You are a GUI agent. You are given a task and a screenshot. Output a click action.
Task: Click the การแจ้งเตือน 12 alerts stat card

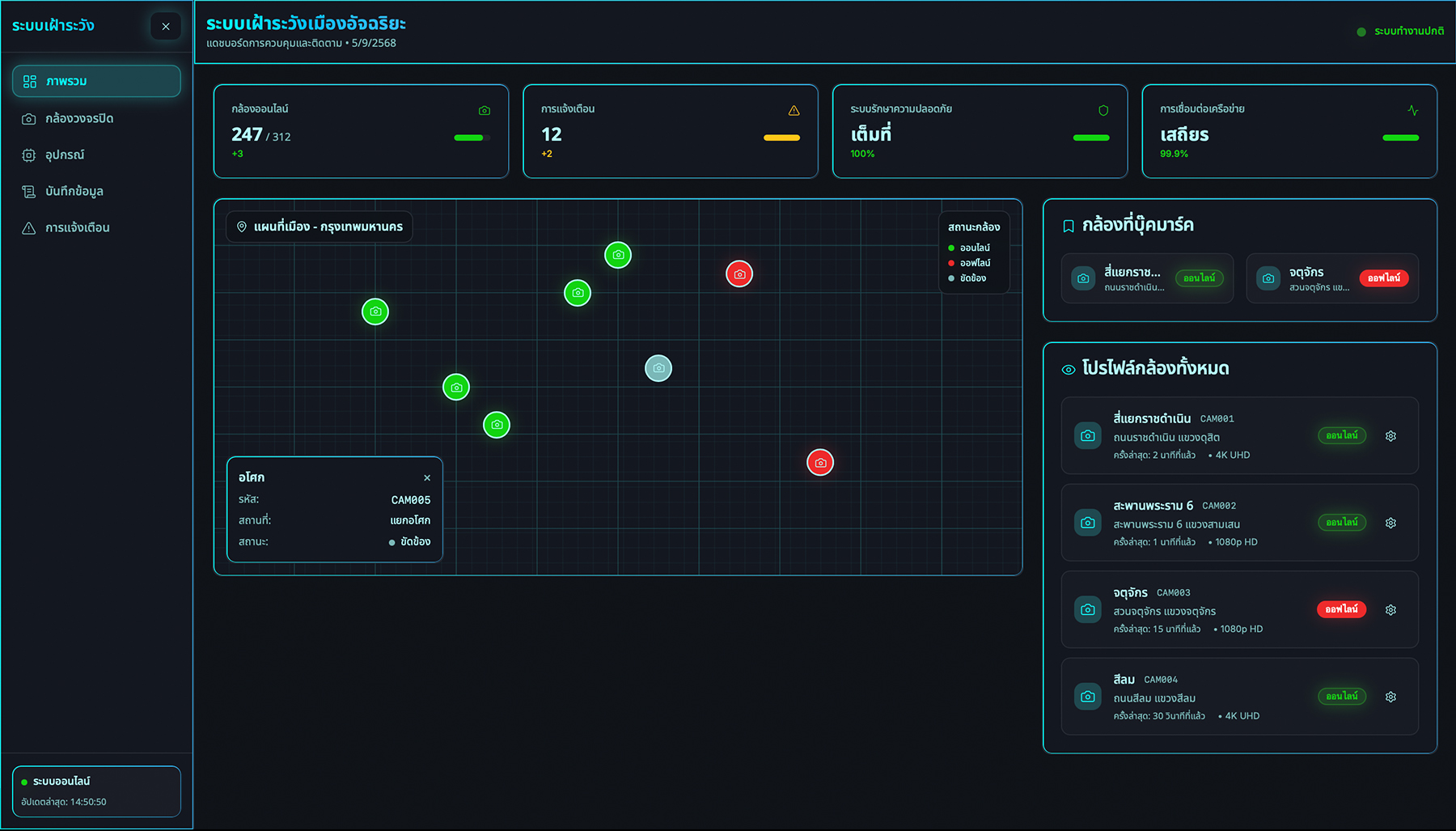[670, 131]
